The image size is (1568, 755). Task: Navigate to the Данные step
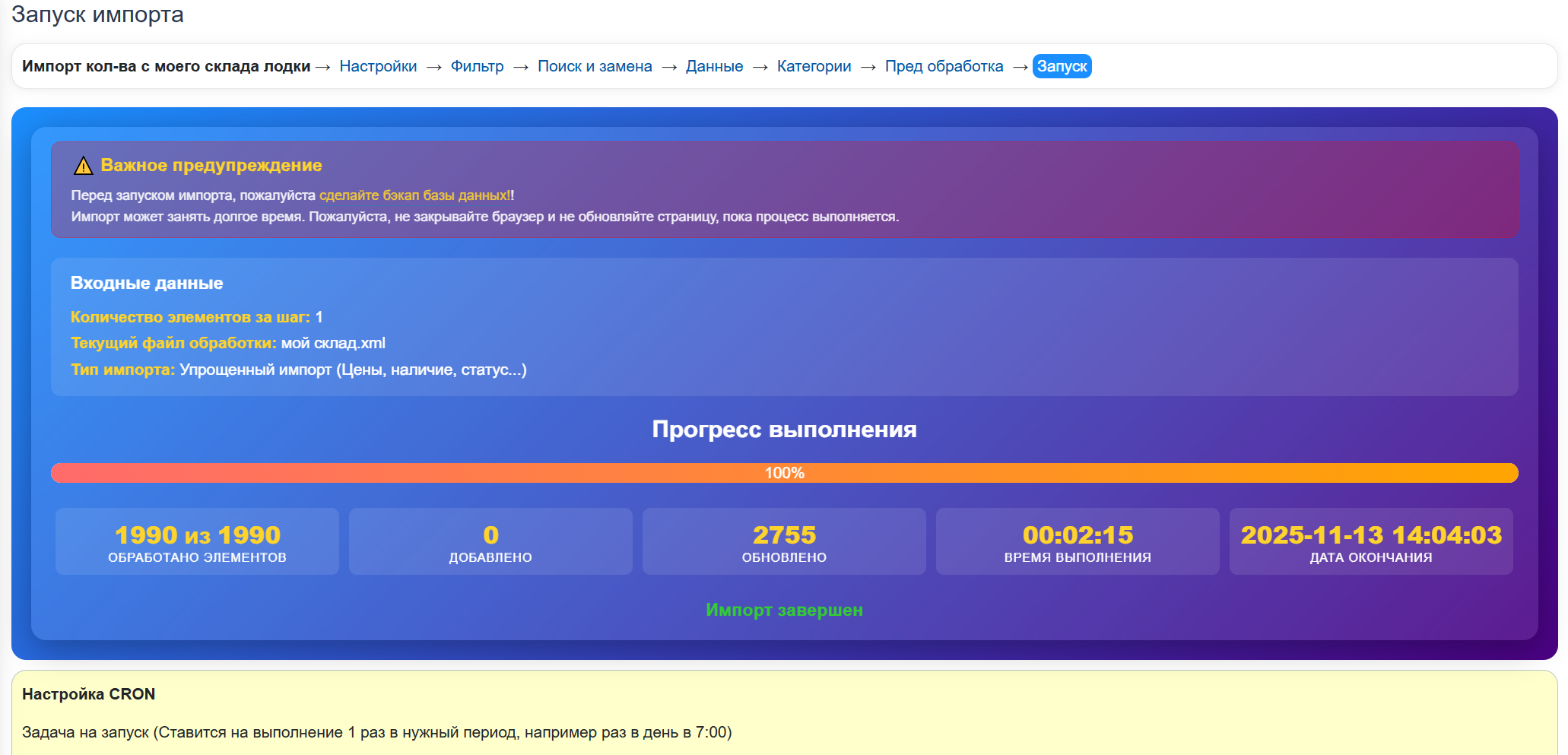[x=714, y=66]
